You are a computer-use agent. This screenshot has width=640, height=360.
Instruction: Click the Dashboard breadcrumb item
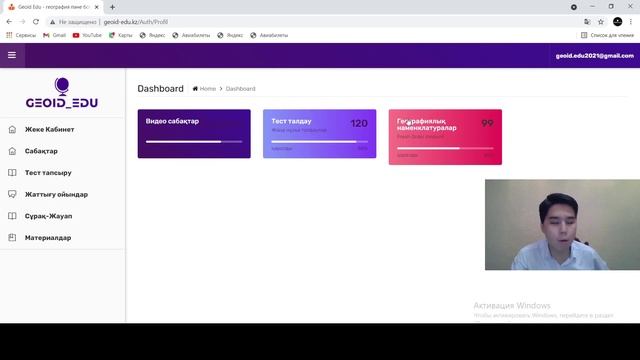point(240,89)
